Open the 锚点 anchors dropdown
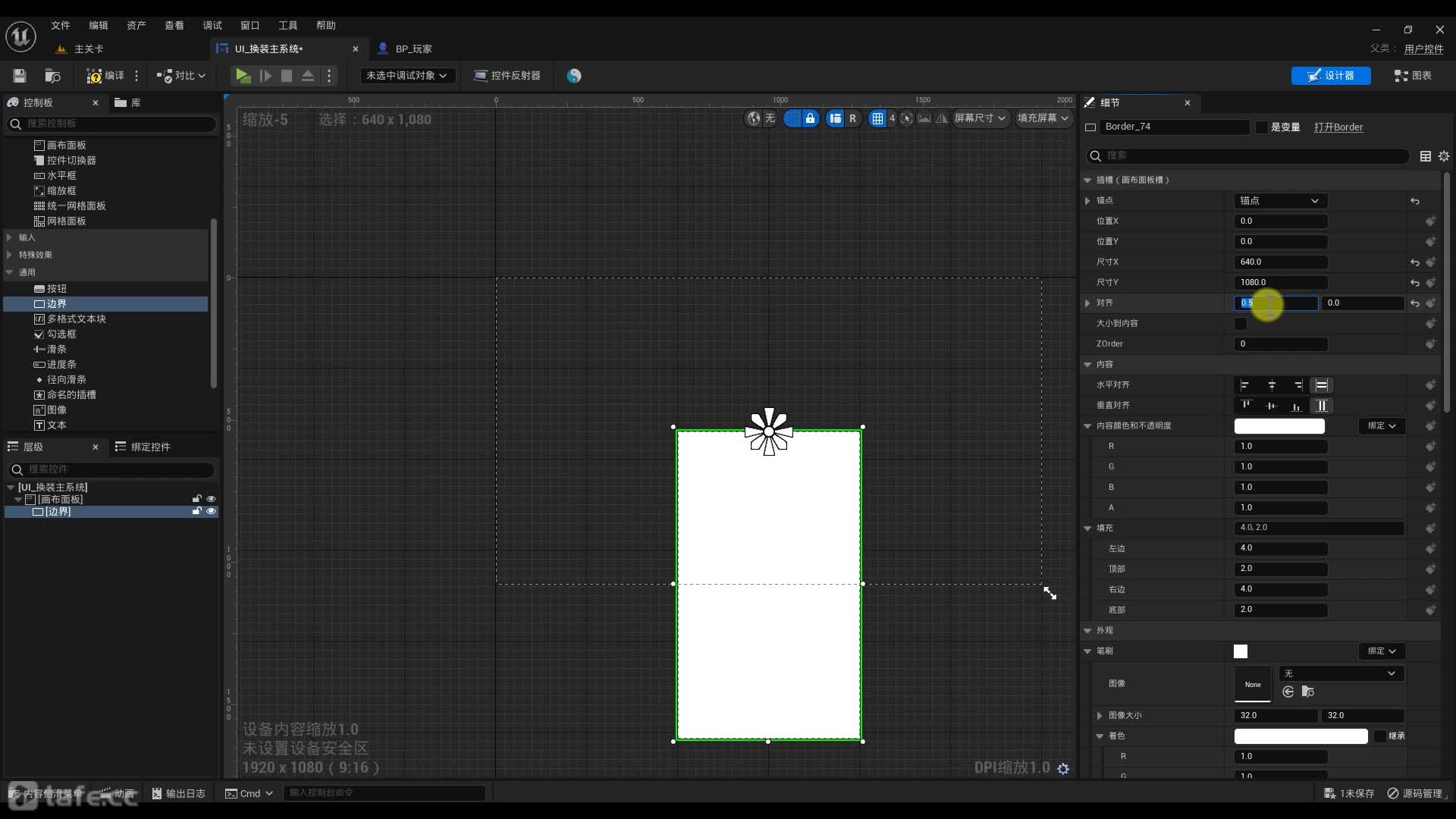 (1281, 201)
